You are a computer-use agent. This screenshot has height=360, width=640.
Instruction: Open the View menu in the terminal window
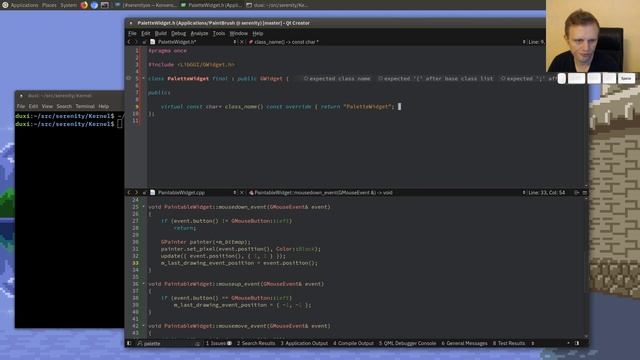point(47,106)
